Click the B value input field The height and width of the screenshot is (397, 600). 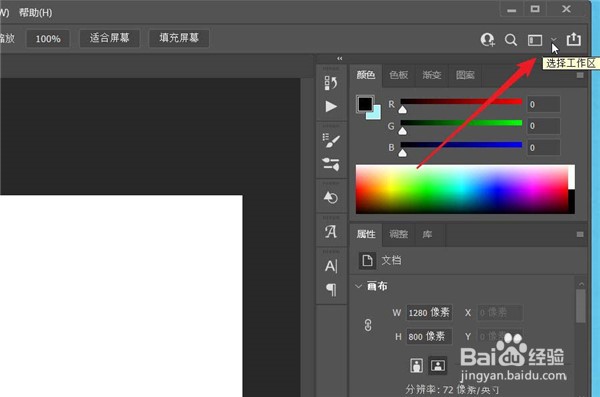543,148
